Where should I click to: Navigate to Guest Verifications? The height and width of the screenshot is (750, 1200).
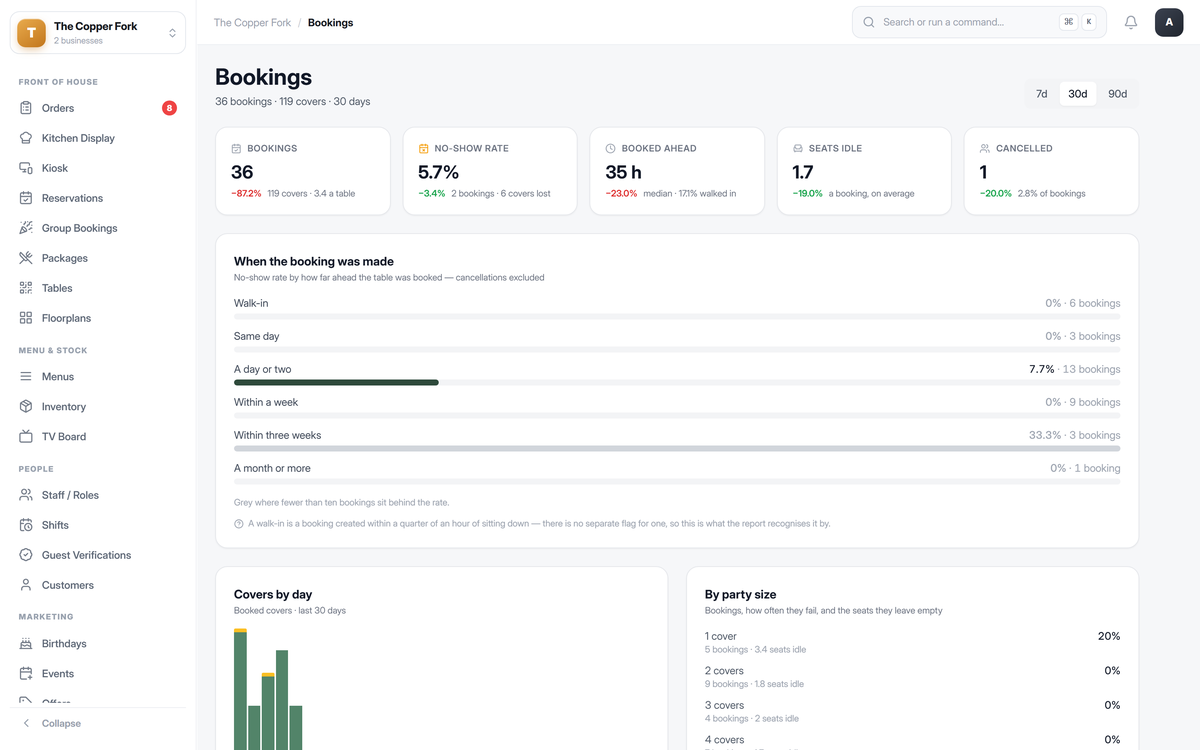coord(98,555)
